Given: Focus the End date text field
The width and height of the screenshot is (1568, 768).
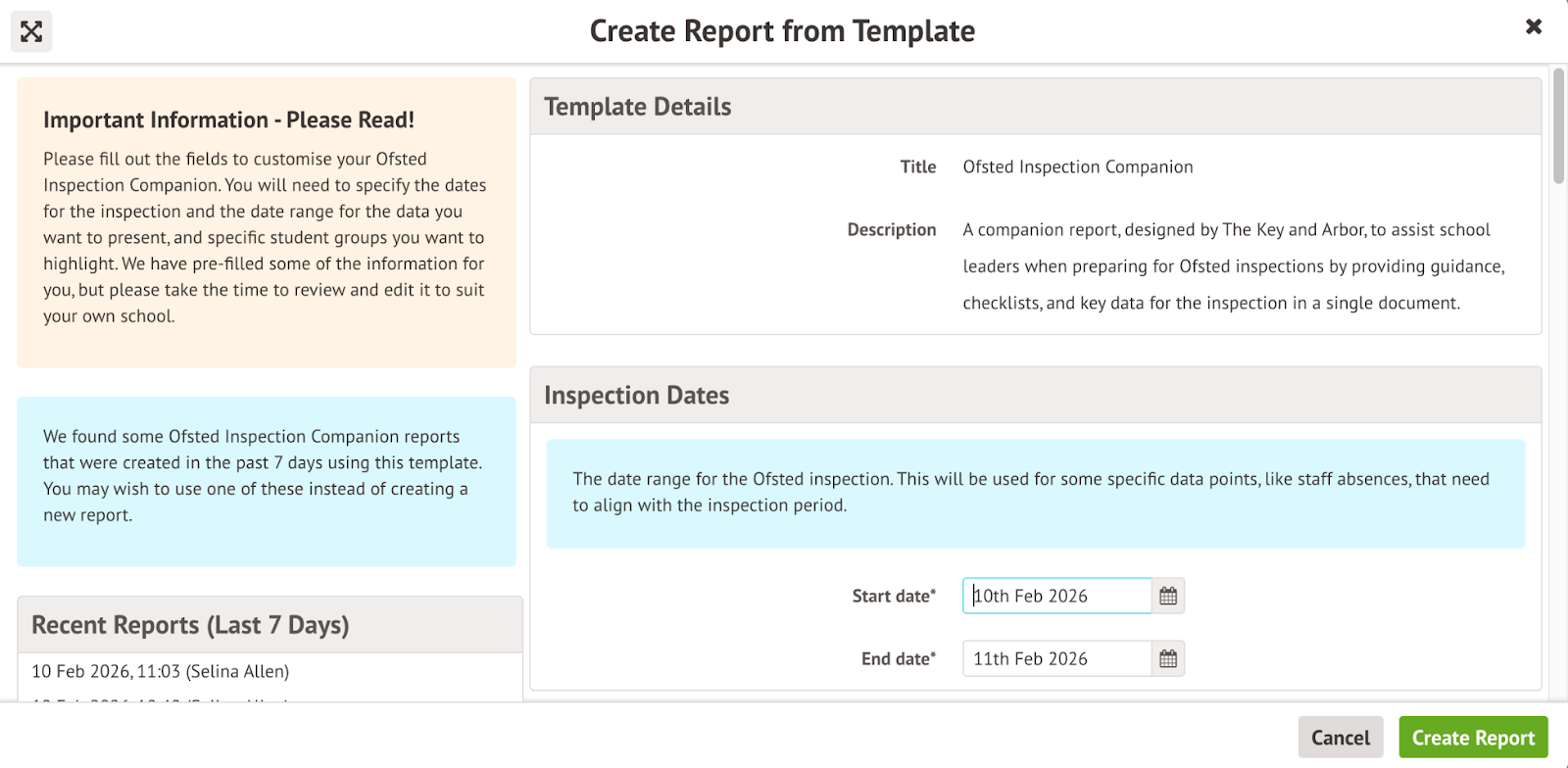Looking at the screenshot, I should 1056,658.
